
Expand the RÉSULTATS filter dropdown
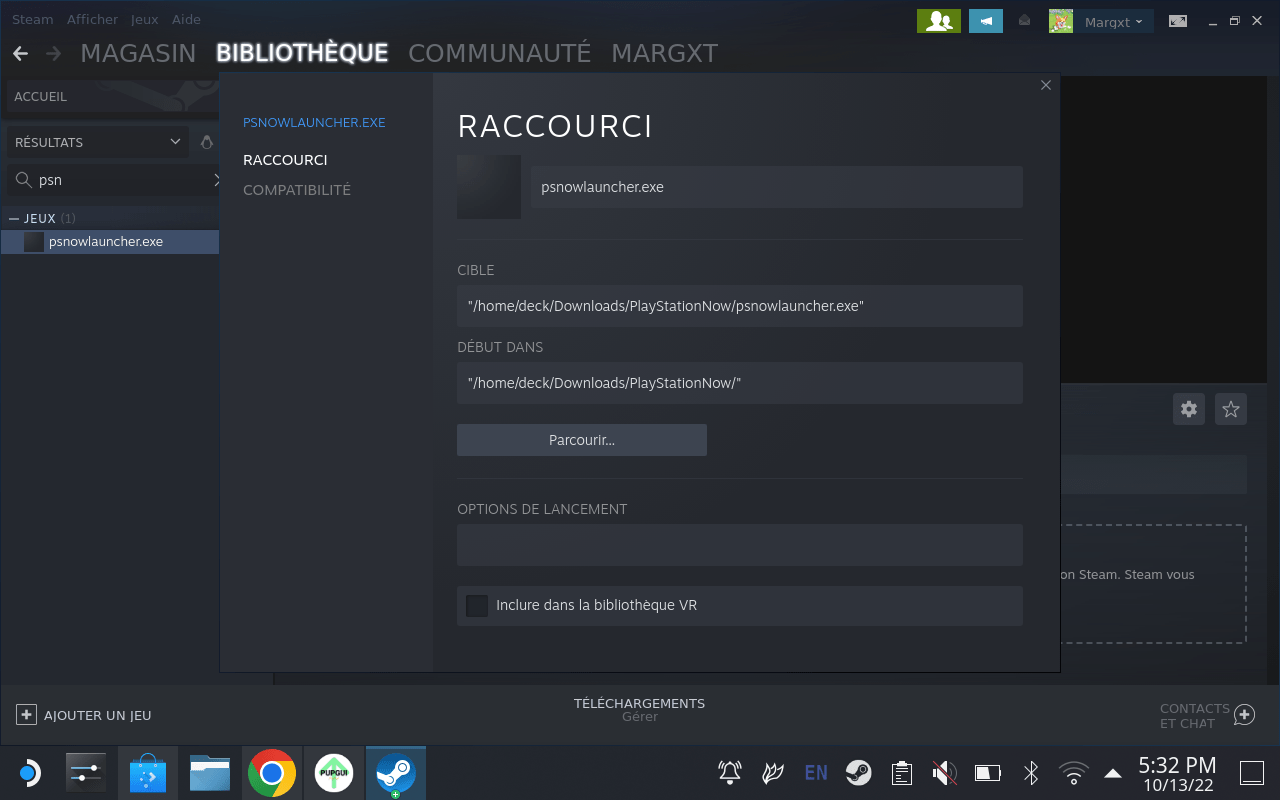pyautogui.click(x=97, y=142)
